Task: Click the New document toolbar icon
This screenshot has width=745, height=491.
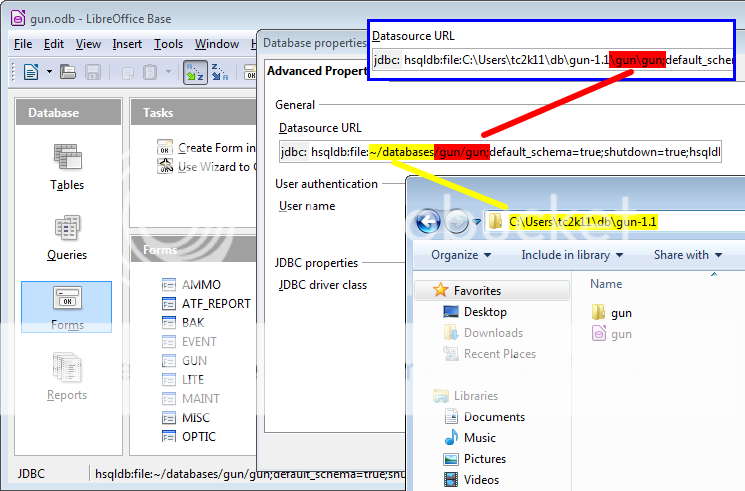Action: [30, 72]
